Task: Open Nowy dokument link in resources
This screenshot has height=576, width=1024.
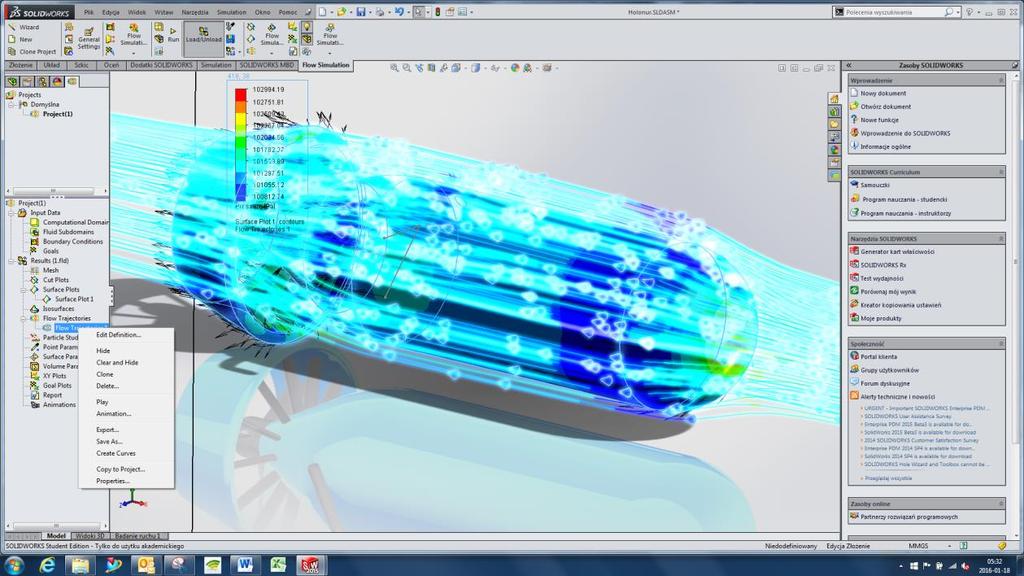Action: 883,93
